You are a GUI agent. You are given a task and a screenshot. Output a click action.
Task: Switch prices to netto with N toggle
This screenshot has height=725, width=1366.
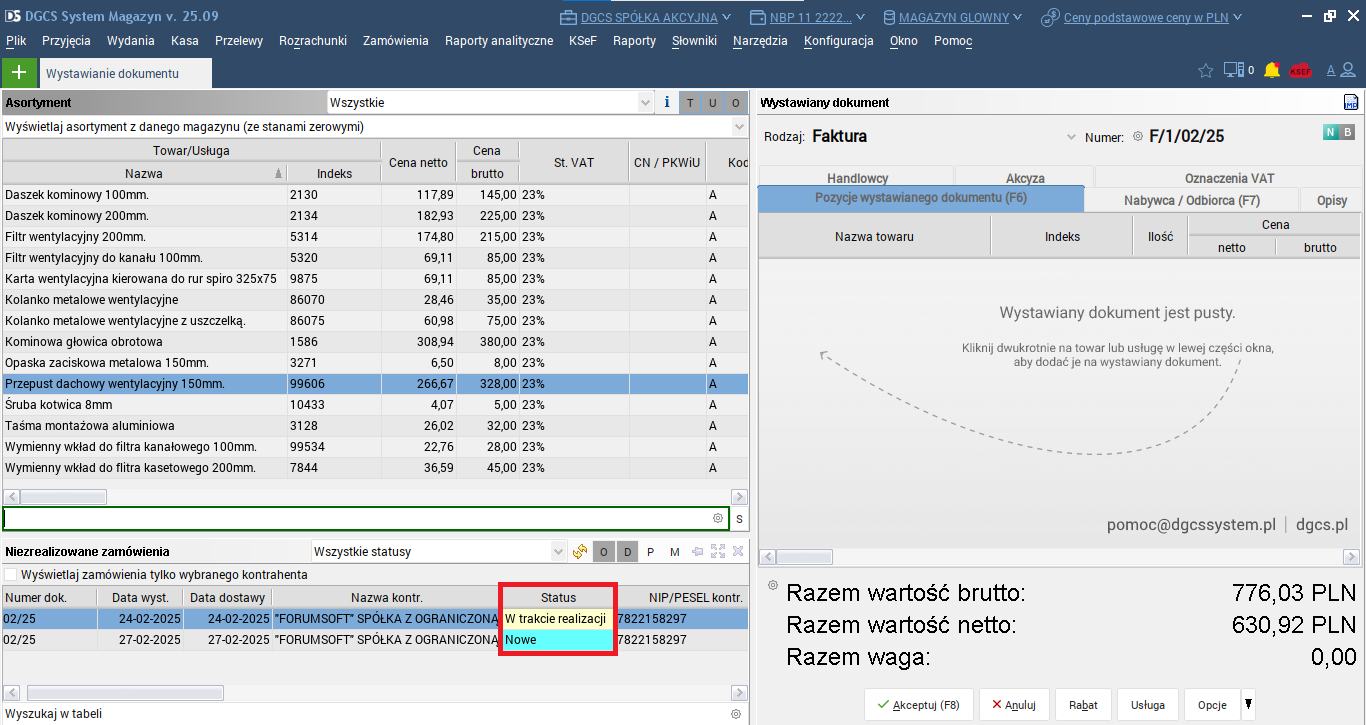tap(1330, 132)
